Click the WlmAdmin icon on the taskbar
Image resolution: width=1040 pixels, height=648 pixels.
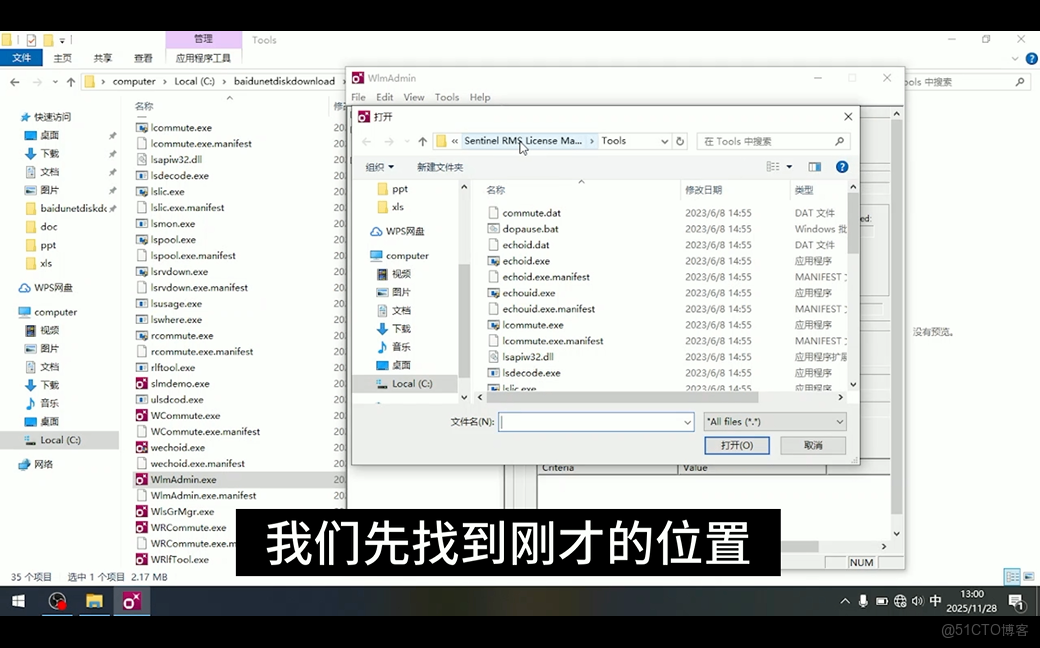[133, 602]
